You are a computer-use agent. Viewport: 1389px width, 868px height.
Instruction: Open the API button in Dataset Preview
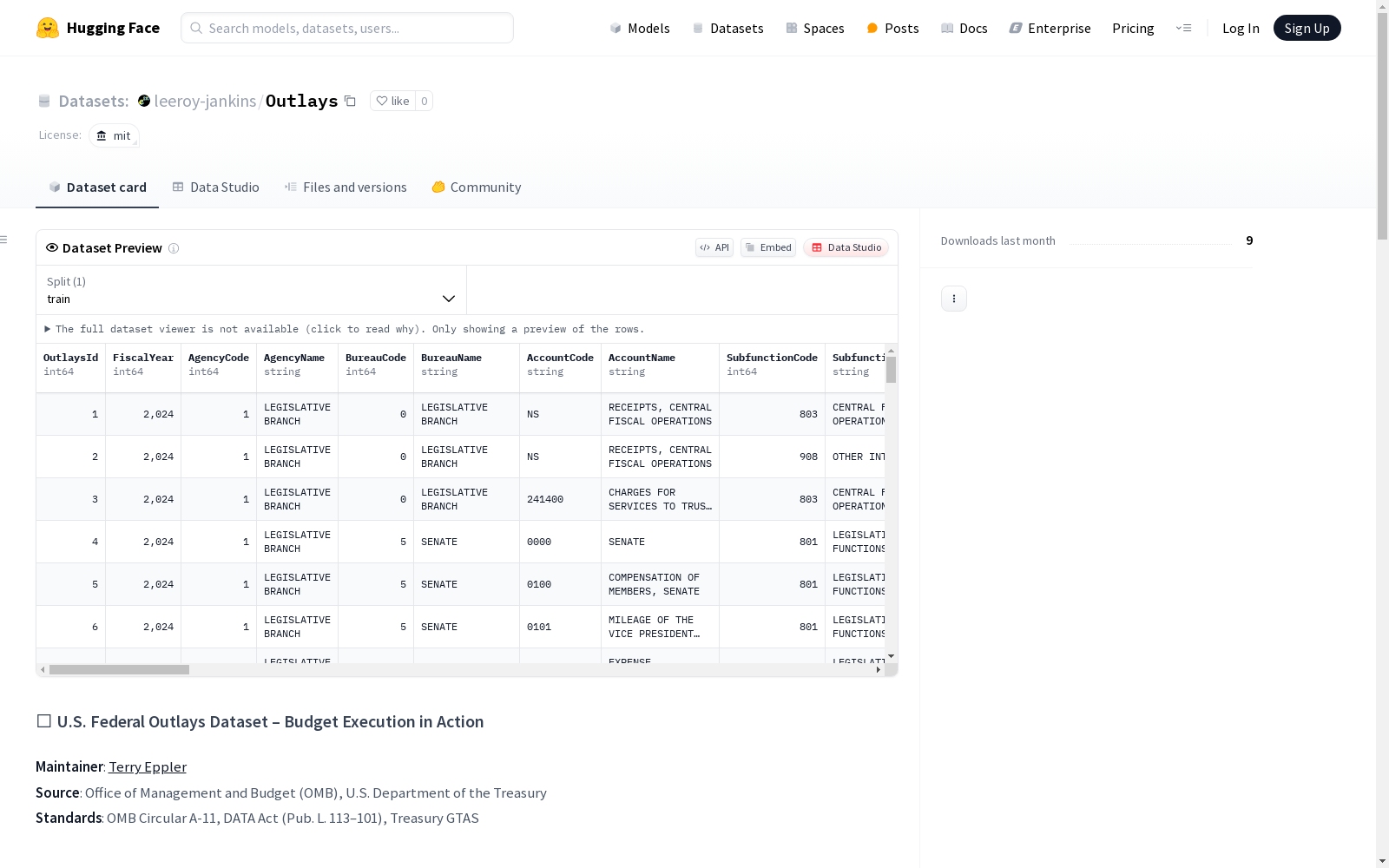[x=714, y=247]
